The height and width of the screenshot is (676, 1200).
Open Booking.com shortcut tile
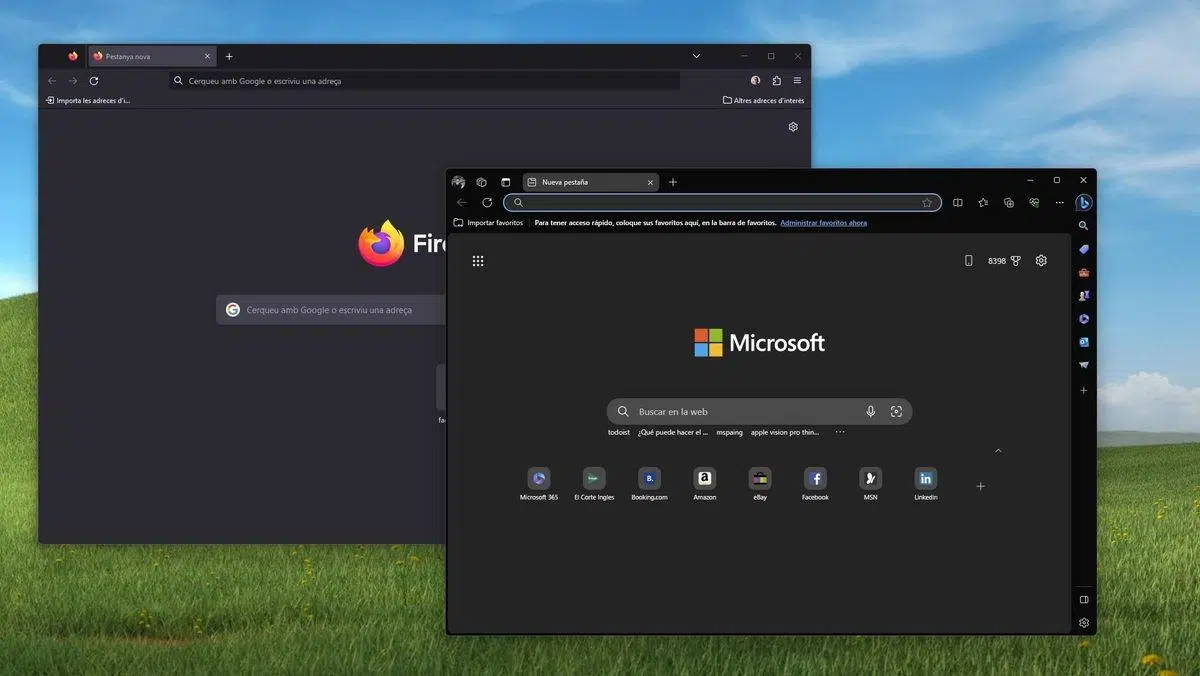point(649,478)
